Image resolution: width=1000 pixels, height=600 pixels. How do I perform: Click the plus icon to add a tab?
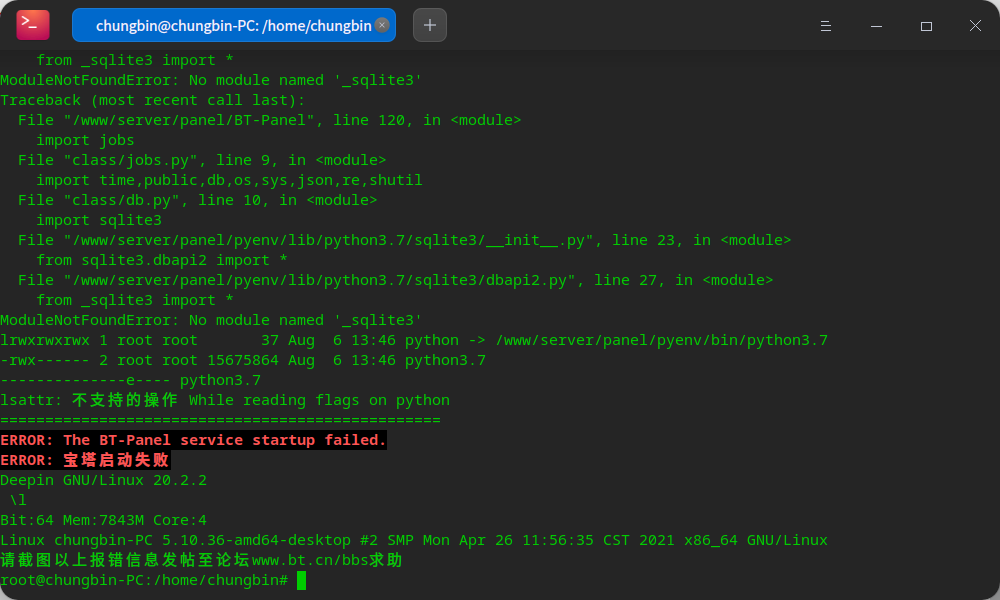click(x=430, y=24)
